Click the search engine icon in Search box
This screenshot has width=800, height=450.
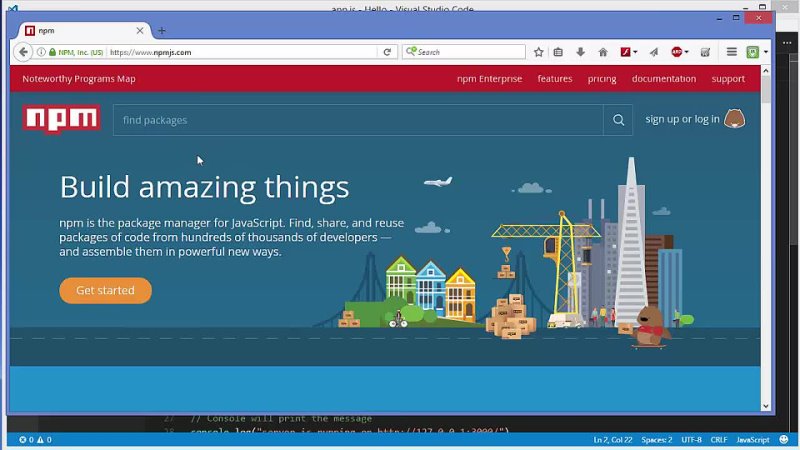(x=411, y=52)
